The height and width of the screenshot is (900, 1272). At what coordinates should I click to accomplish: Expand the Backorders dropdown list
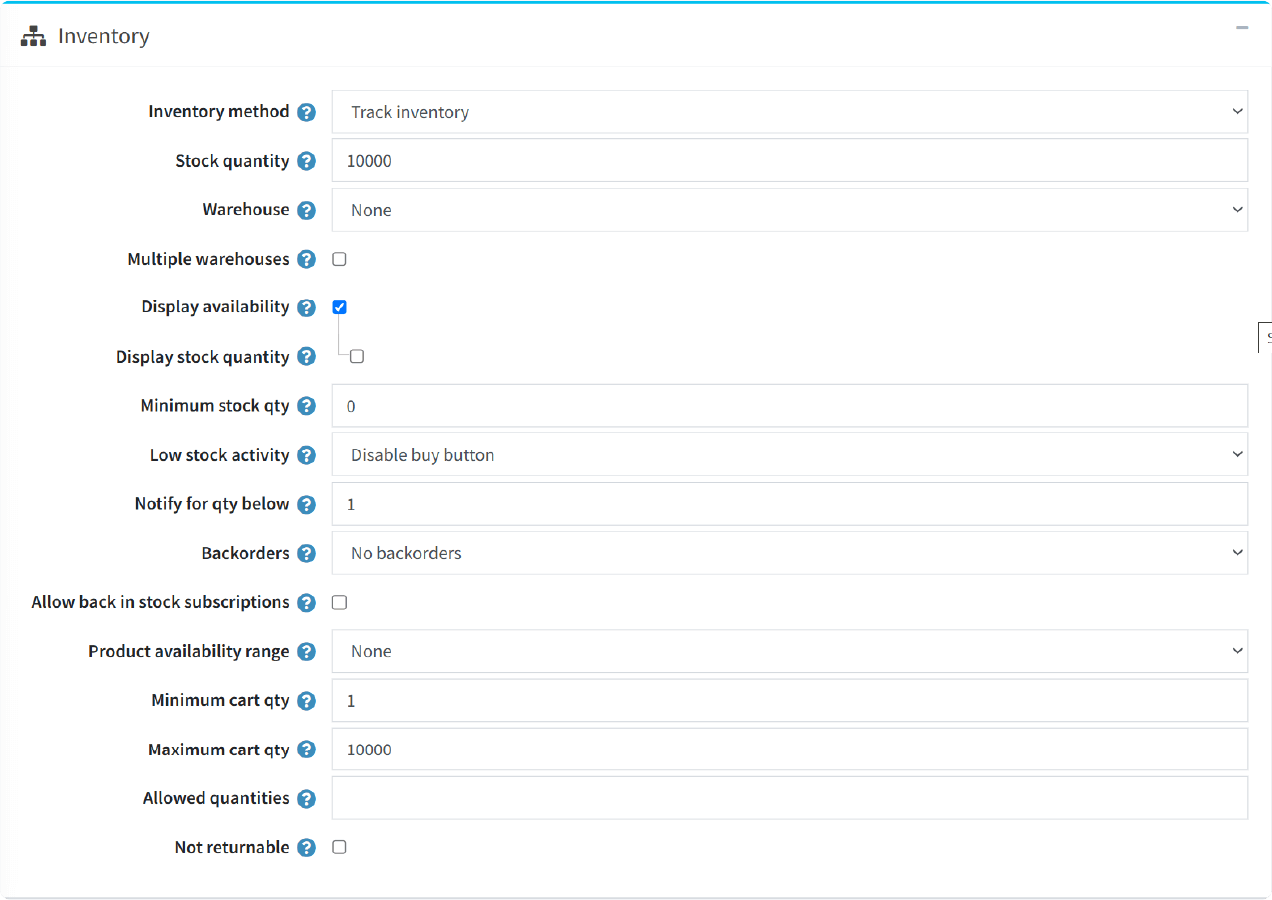(x=789, y=553)
